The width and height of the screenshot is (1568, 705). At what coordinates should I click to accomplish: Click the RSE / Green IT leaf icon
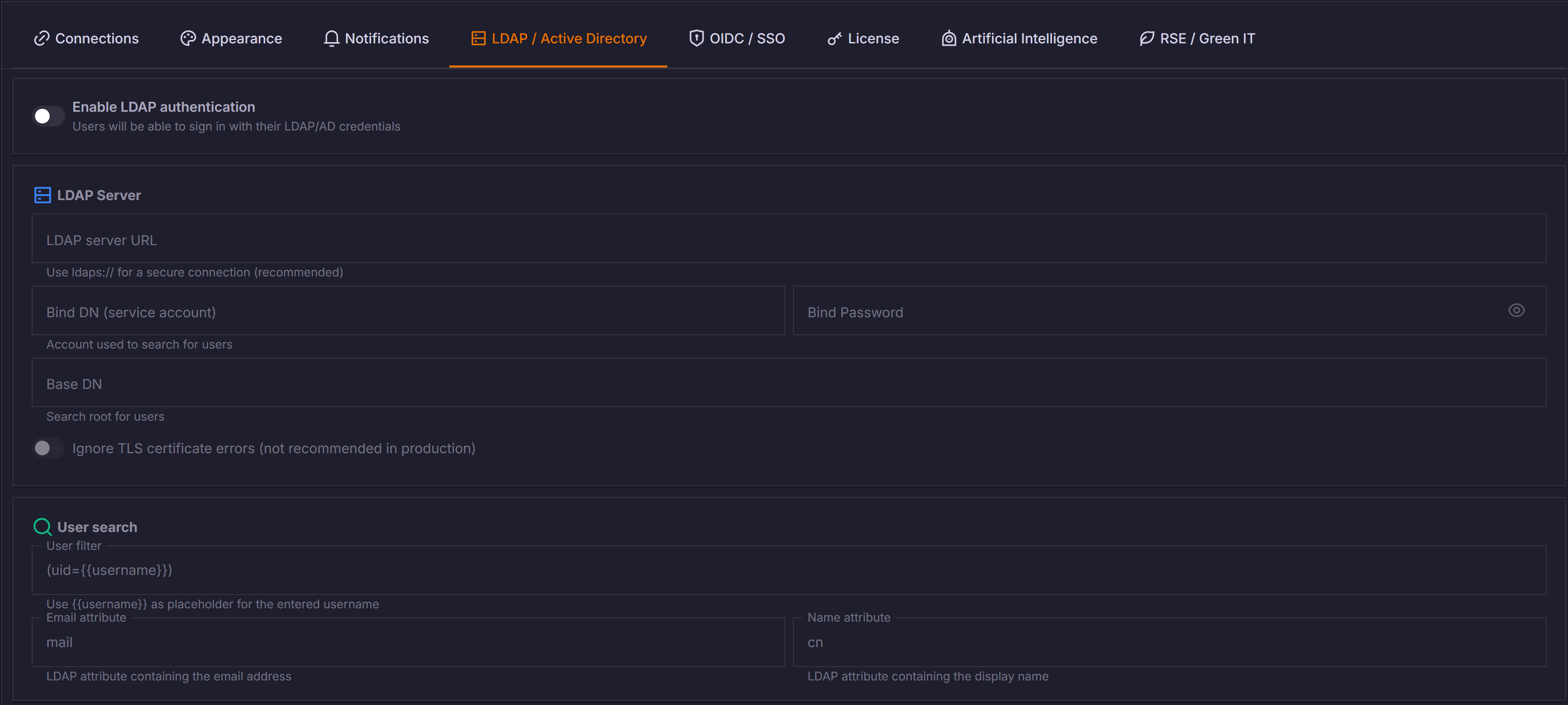pos(1147,38)
